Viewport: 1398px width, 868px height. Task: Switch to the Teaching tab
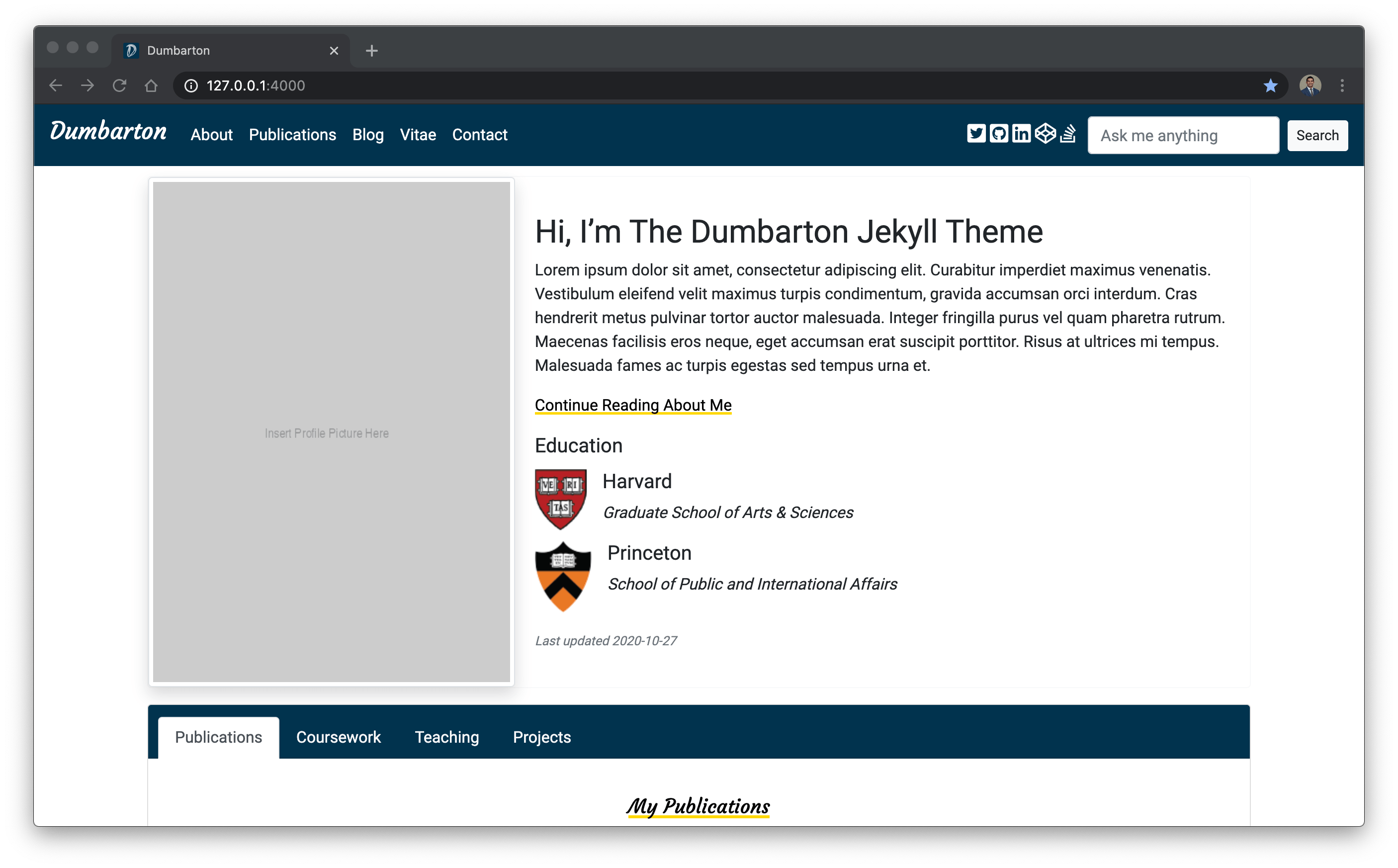446,737
